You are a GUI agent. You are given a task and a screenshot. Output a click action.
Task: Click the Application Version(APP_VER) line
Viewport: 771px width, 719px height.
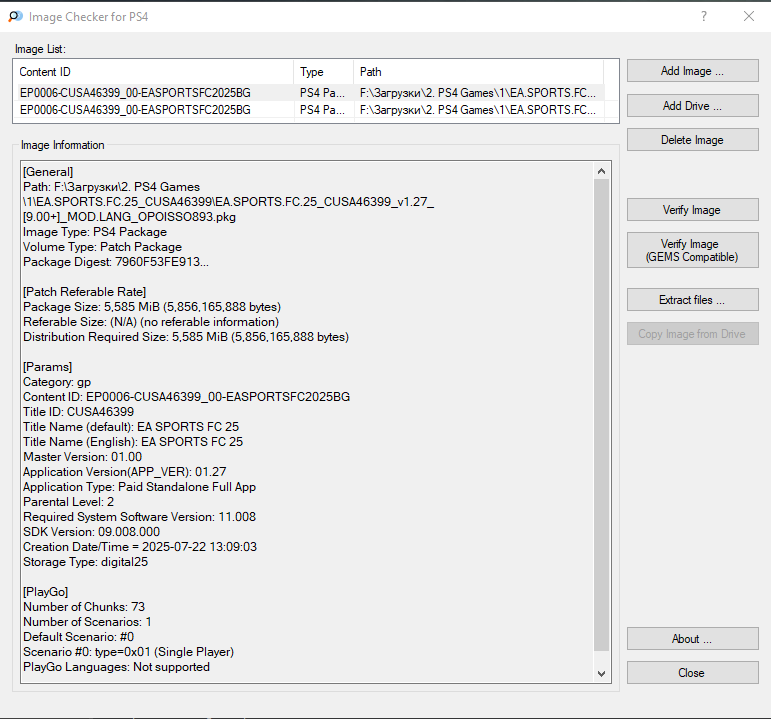(x=125, y=472)
